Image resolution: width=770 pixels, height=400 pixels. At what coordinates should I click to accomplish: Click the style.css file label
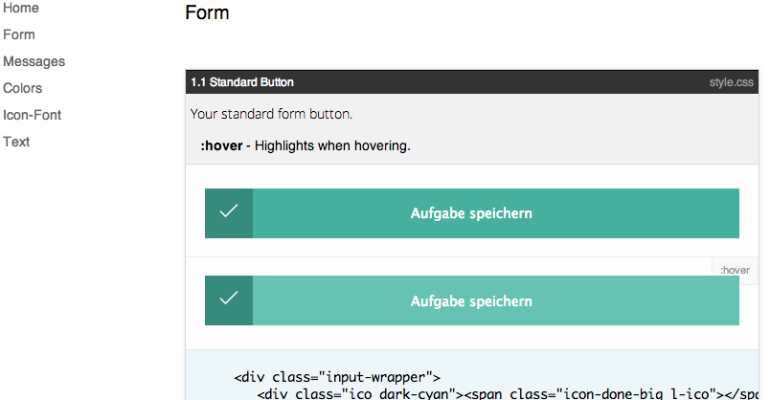pyautogui.click(x=731, y=82)
